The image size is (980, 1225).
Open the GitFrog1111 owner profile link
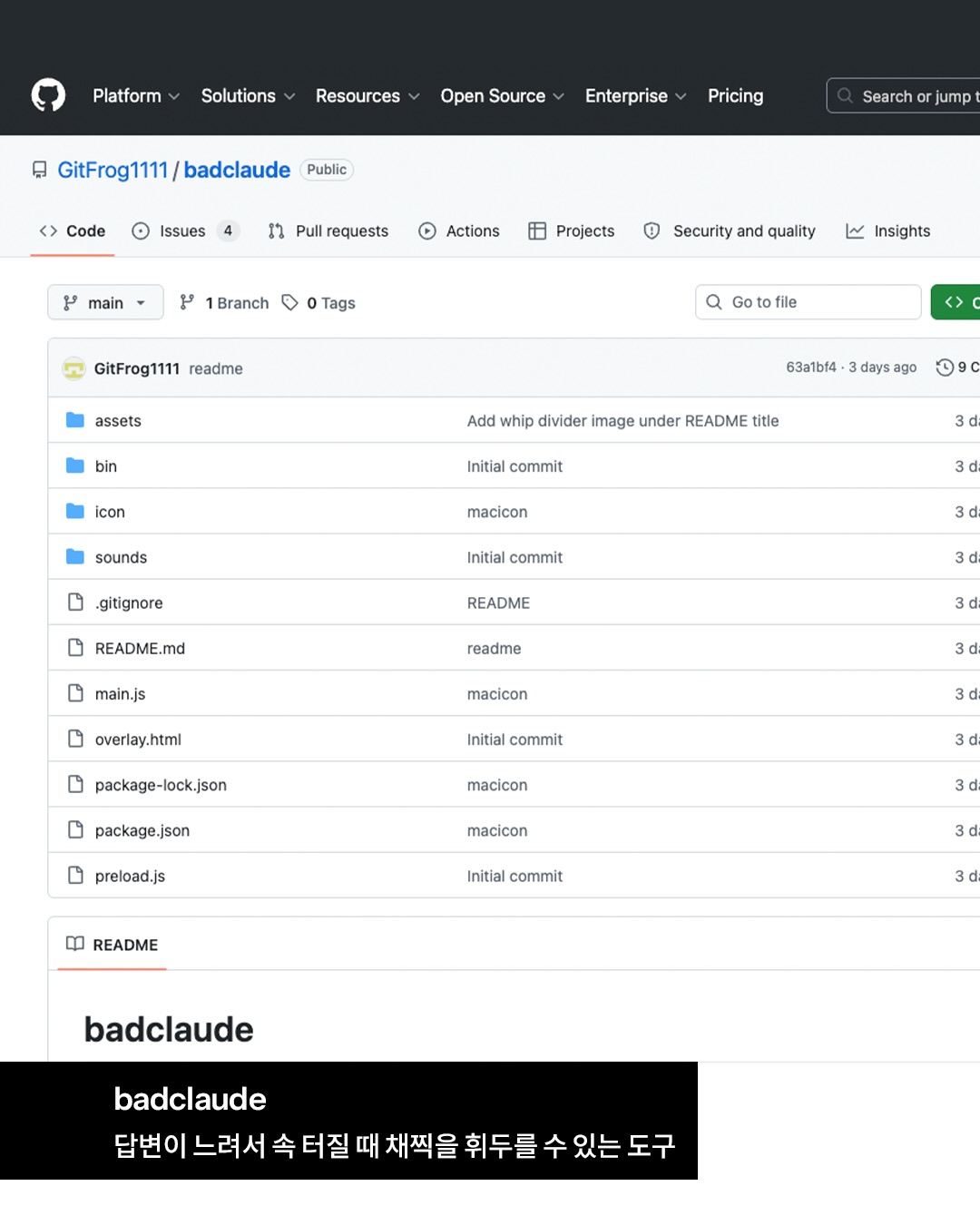point(113,171)
